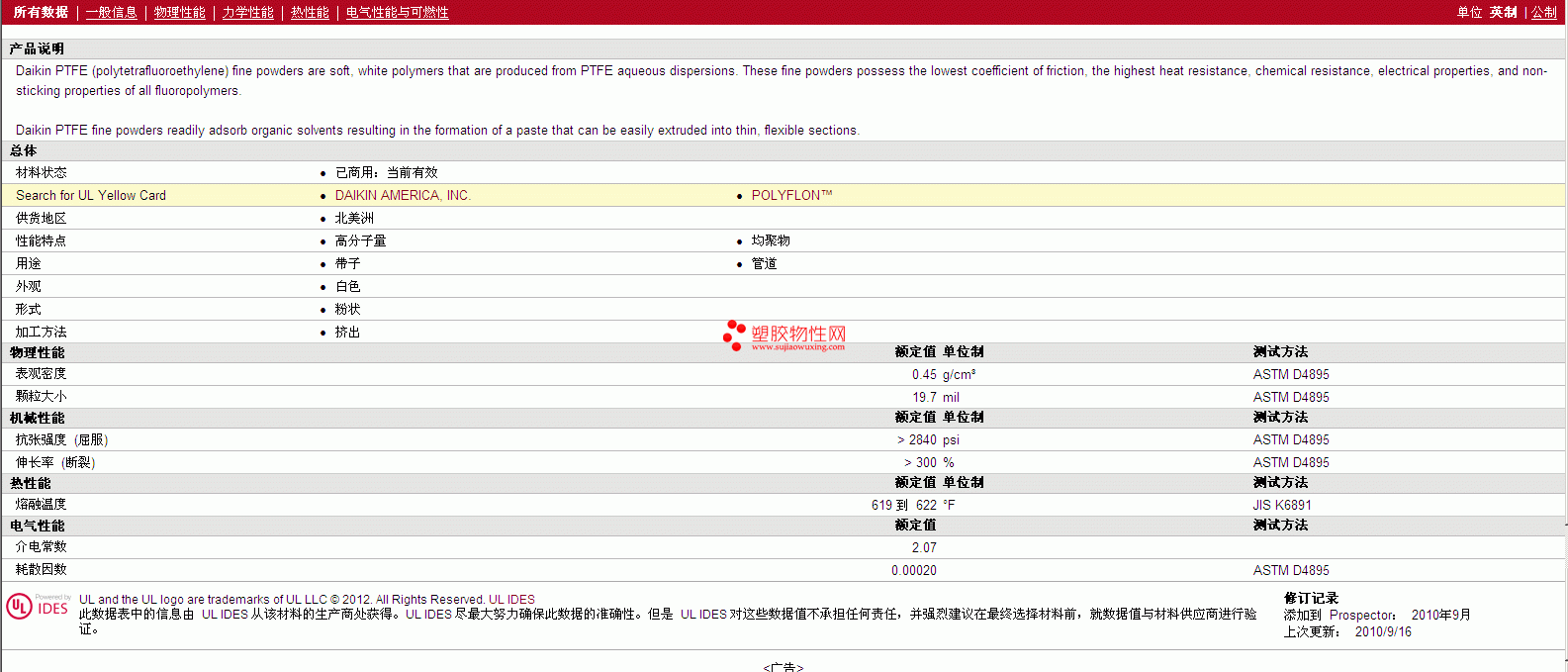Click the 0.45 density value
The image size is (1568, 672).
point(924,374)
